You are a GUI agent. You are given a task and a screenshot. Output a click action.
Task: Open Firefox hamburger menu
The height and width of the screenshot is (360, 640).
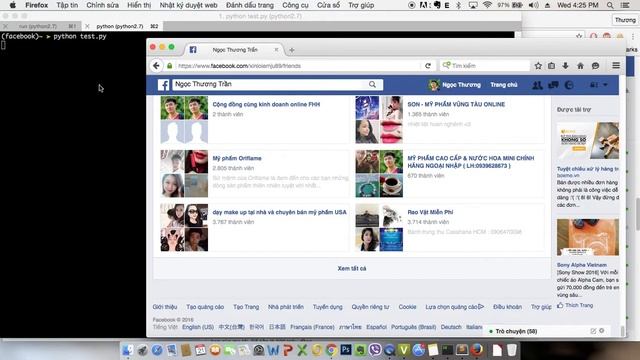[x=616, y=65]
